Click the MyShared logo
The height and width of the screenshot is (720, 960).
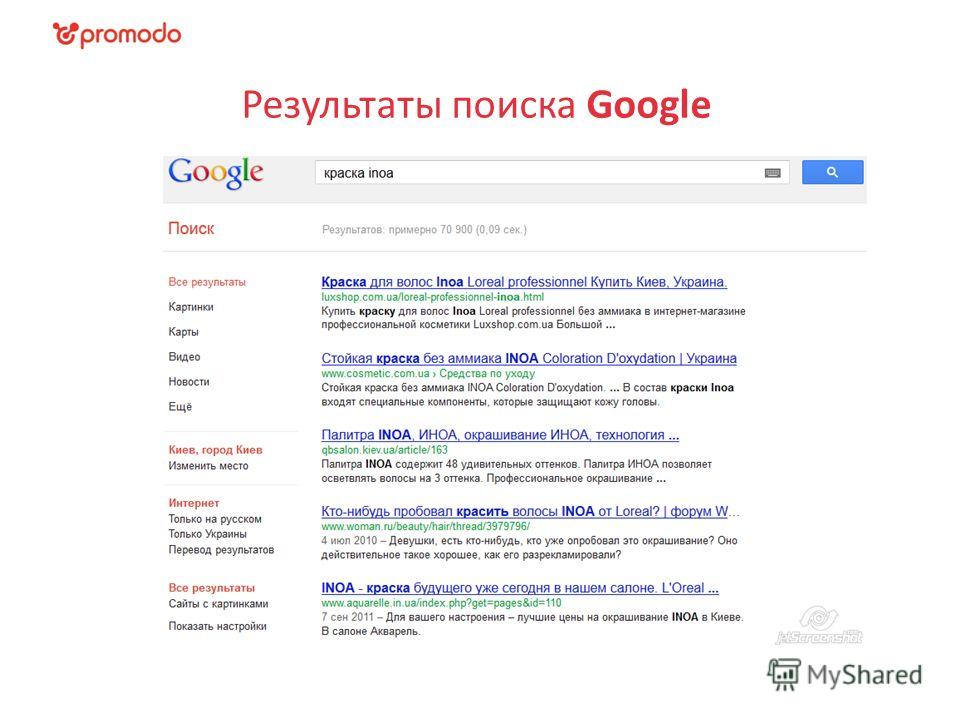[x=845, y=675]
